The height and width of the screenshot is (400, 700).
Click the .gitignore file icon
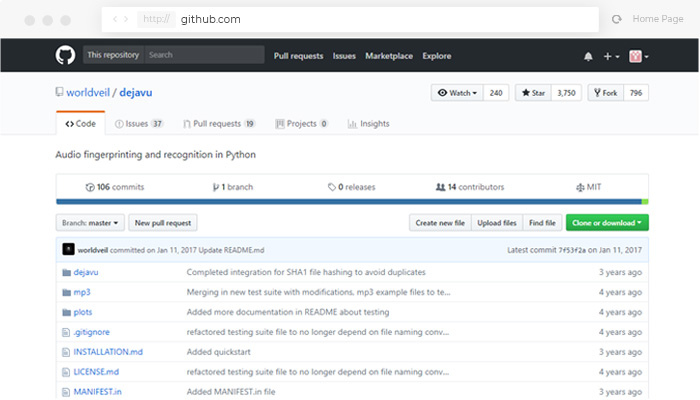point(66,332)
